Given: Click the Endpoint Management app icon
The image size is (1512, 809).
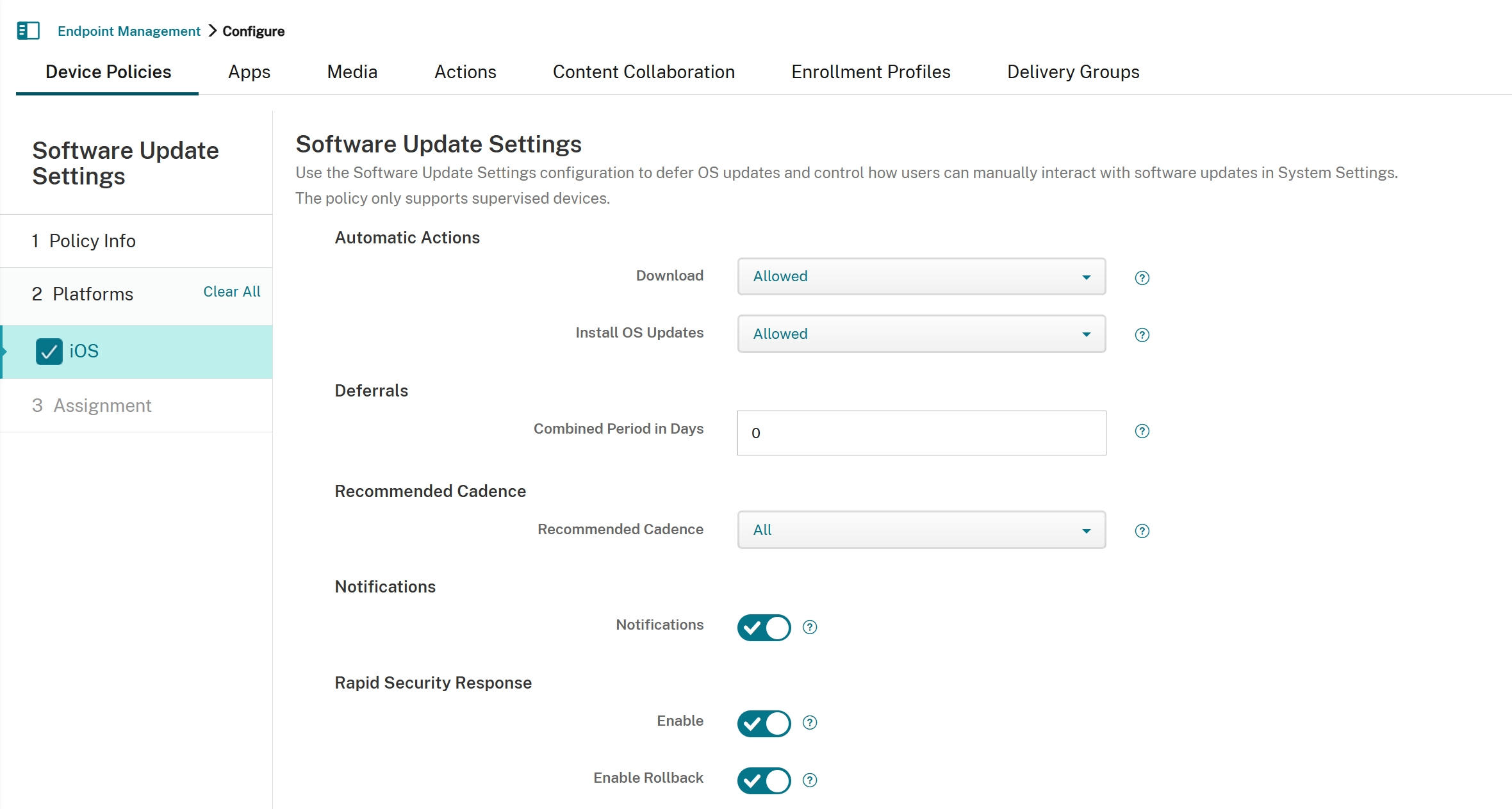Looking at the screenshot, I should coord(28,30).
